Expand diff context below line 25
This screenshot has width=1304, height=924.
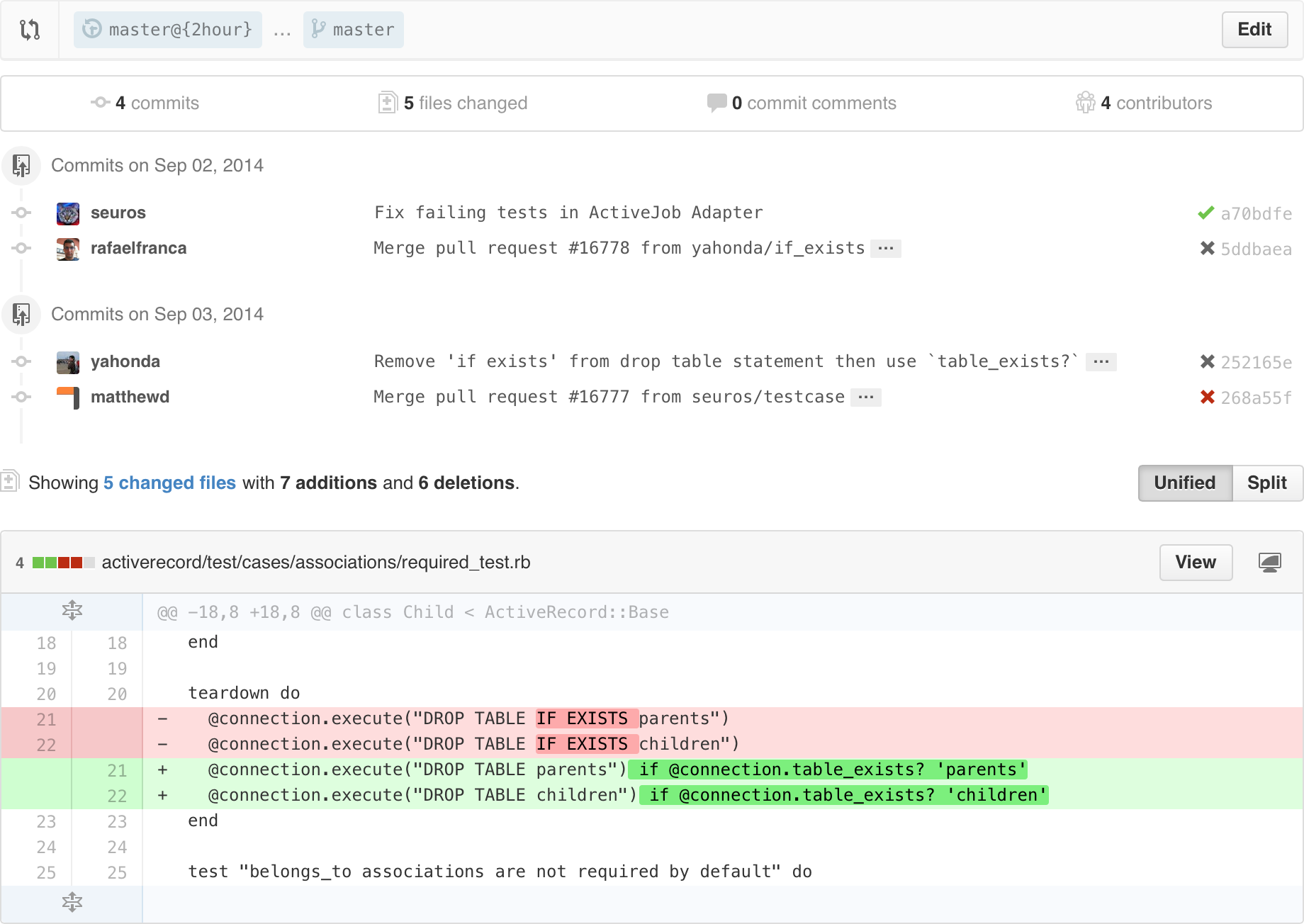click(72, 903)
